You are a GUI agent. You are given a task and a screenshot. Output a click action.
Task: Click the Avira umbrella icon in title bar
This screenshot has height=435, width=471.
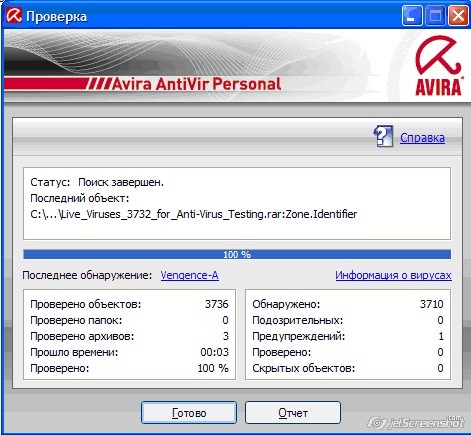pos(14,16)
